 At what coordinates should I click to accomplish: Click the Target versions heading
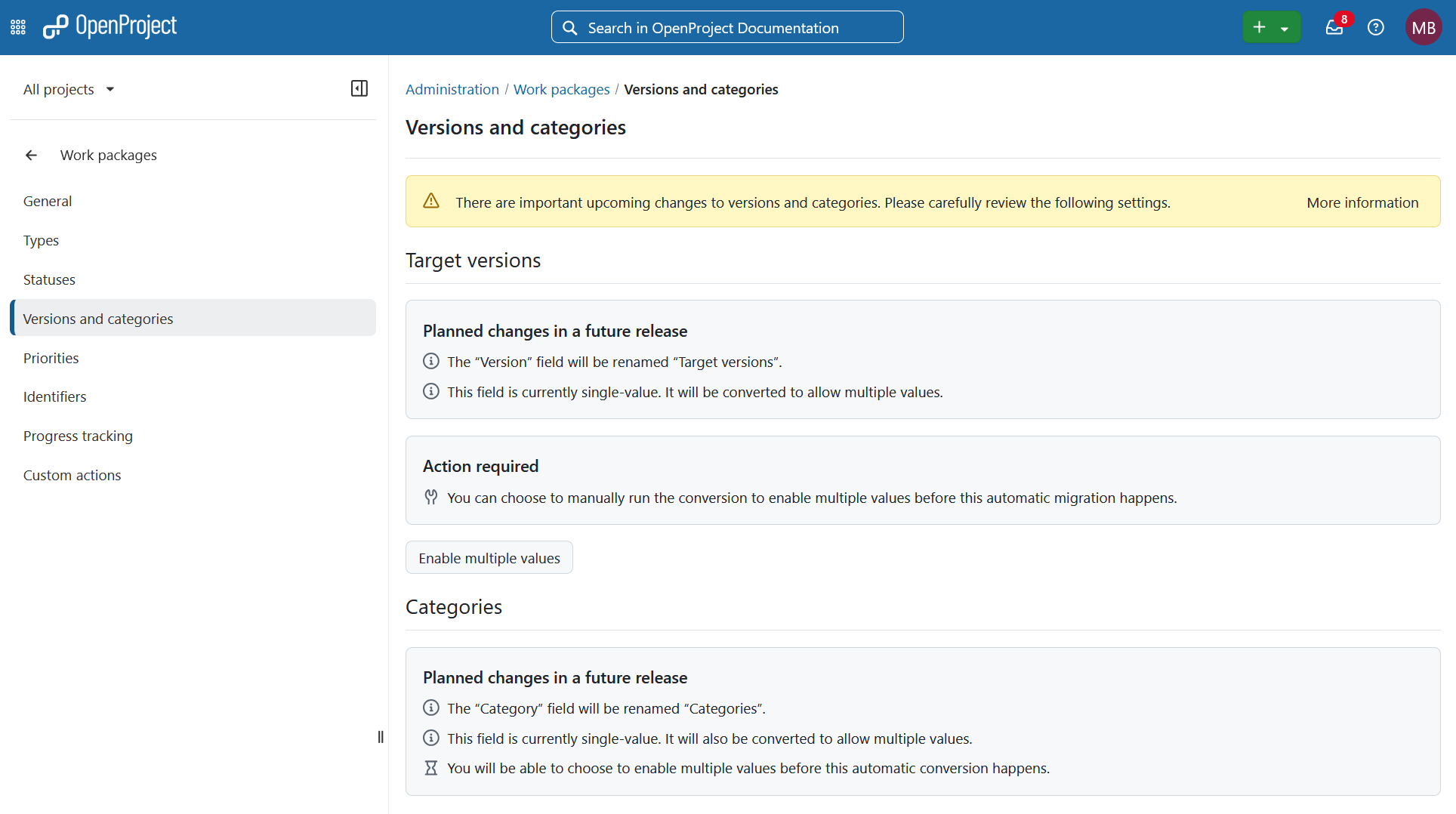tap(473, 261)
